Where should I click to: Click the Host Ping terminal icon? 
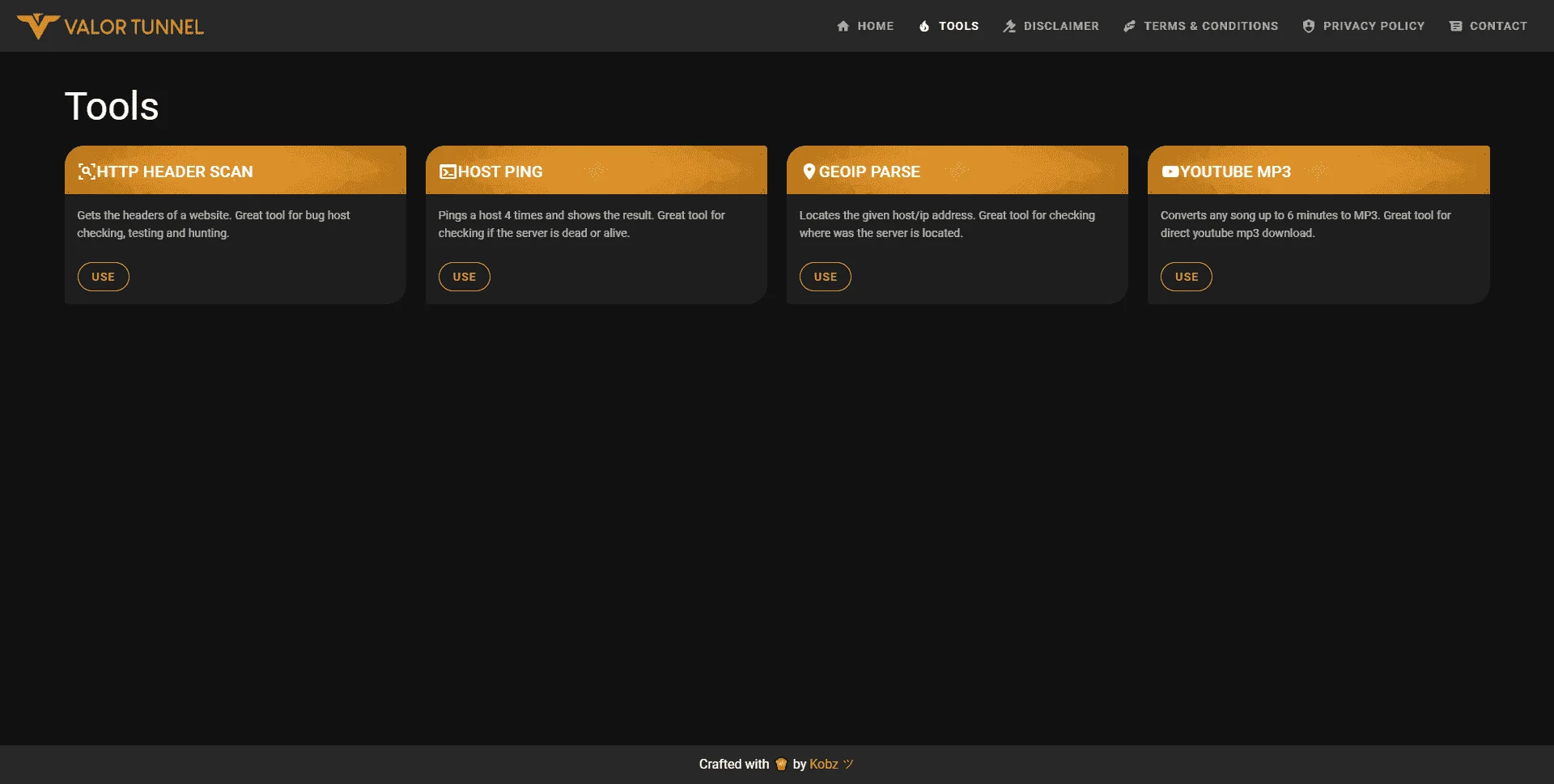[448, 172]
